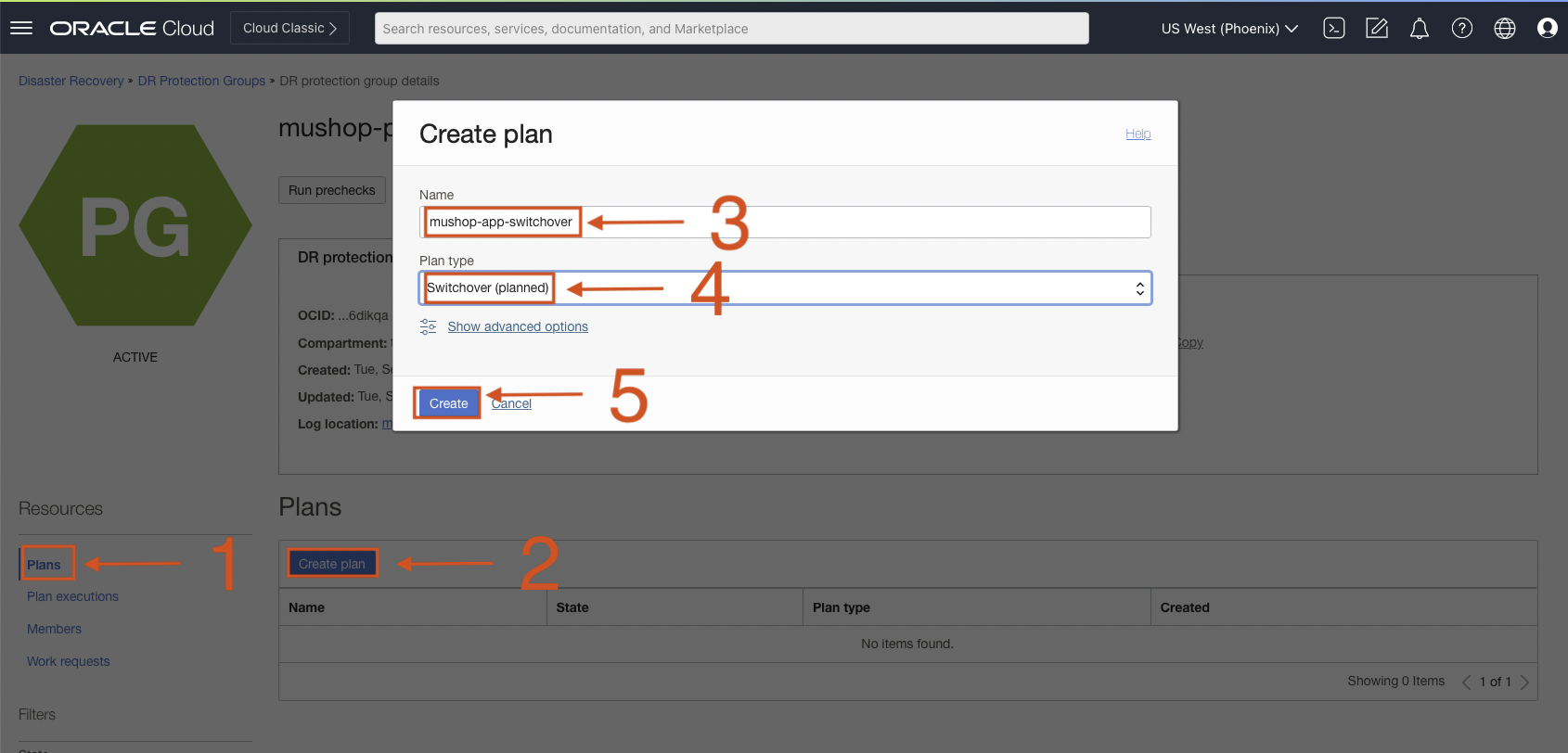Screen dimensions: 1568x753
Task: Open the Help link in dialog
Action: (1137, 134)
